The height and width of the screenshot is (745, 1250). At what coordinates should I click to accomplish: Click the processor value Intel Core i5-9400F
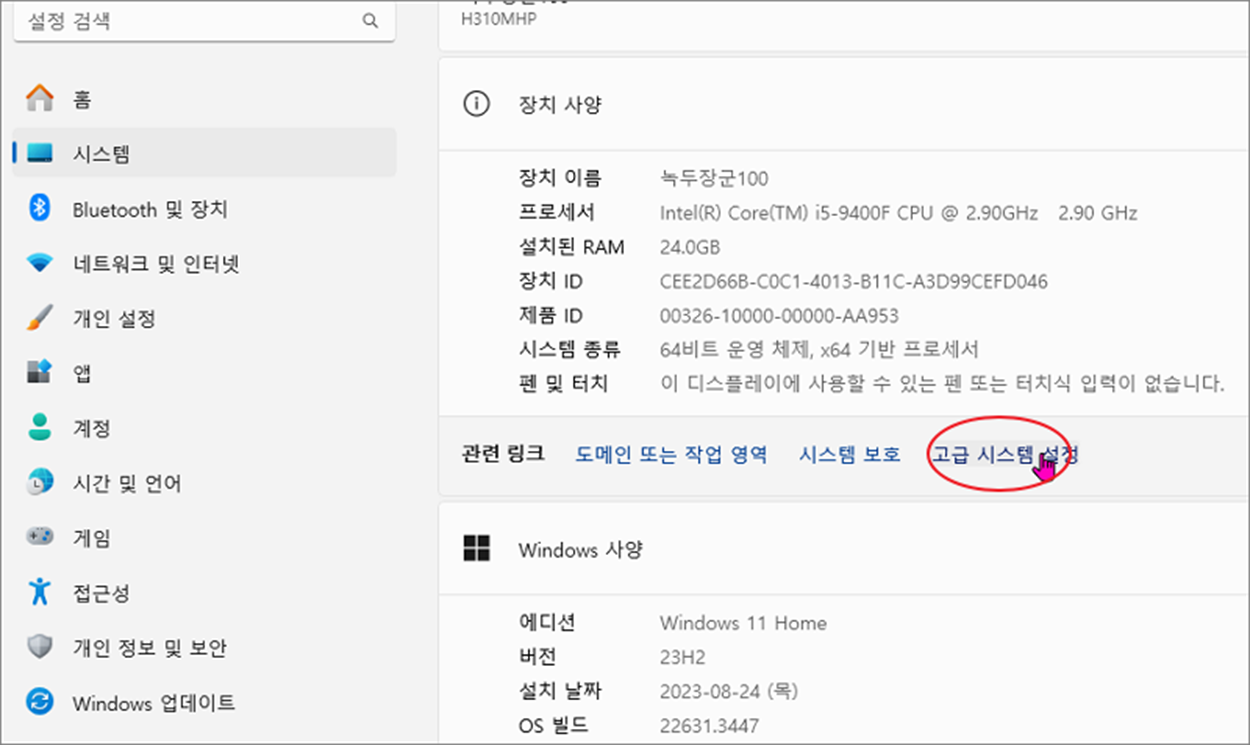click(x=898, y=213)
